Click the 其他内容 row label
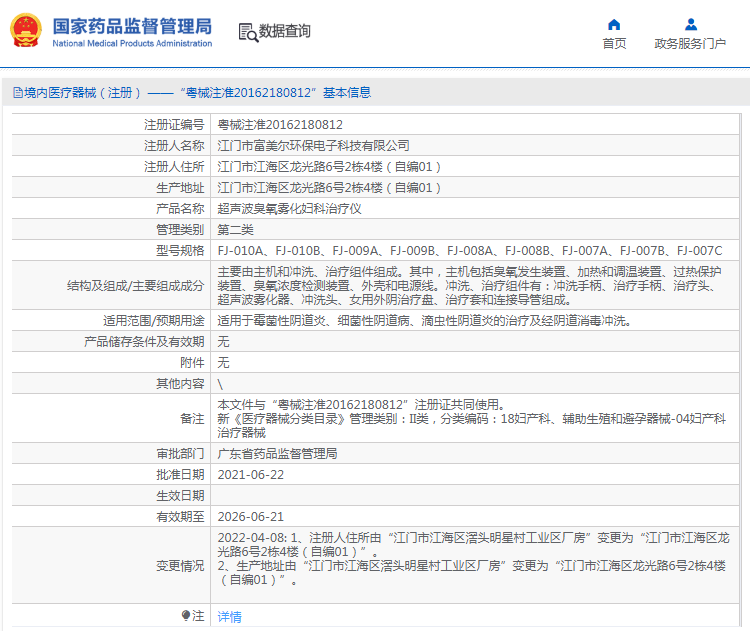The image size is (750, 631). (180, 384)
